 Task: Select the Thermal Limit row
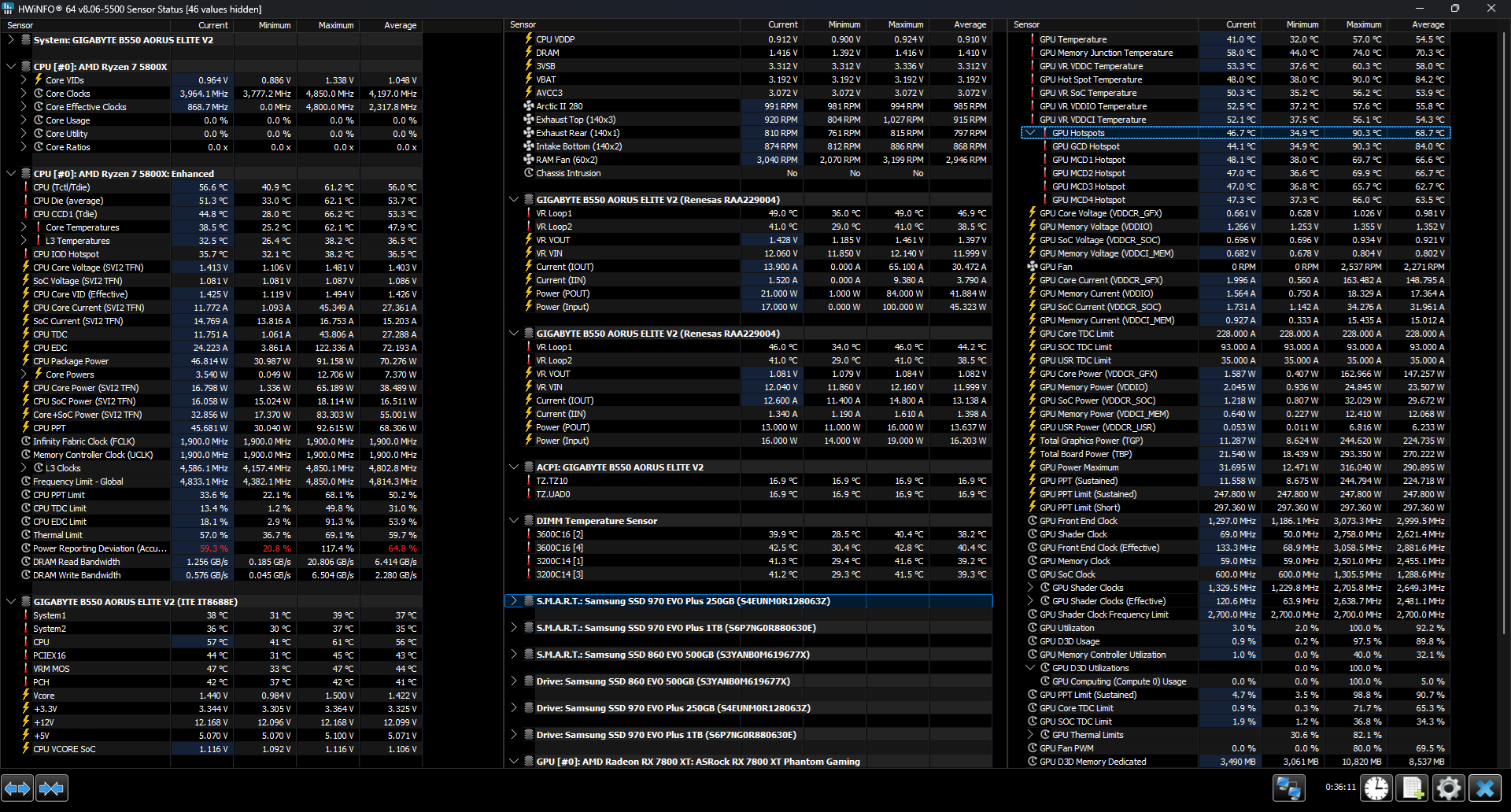coord(212,535)
